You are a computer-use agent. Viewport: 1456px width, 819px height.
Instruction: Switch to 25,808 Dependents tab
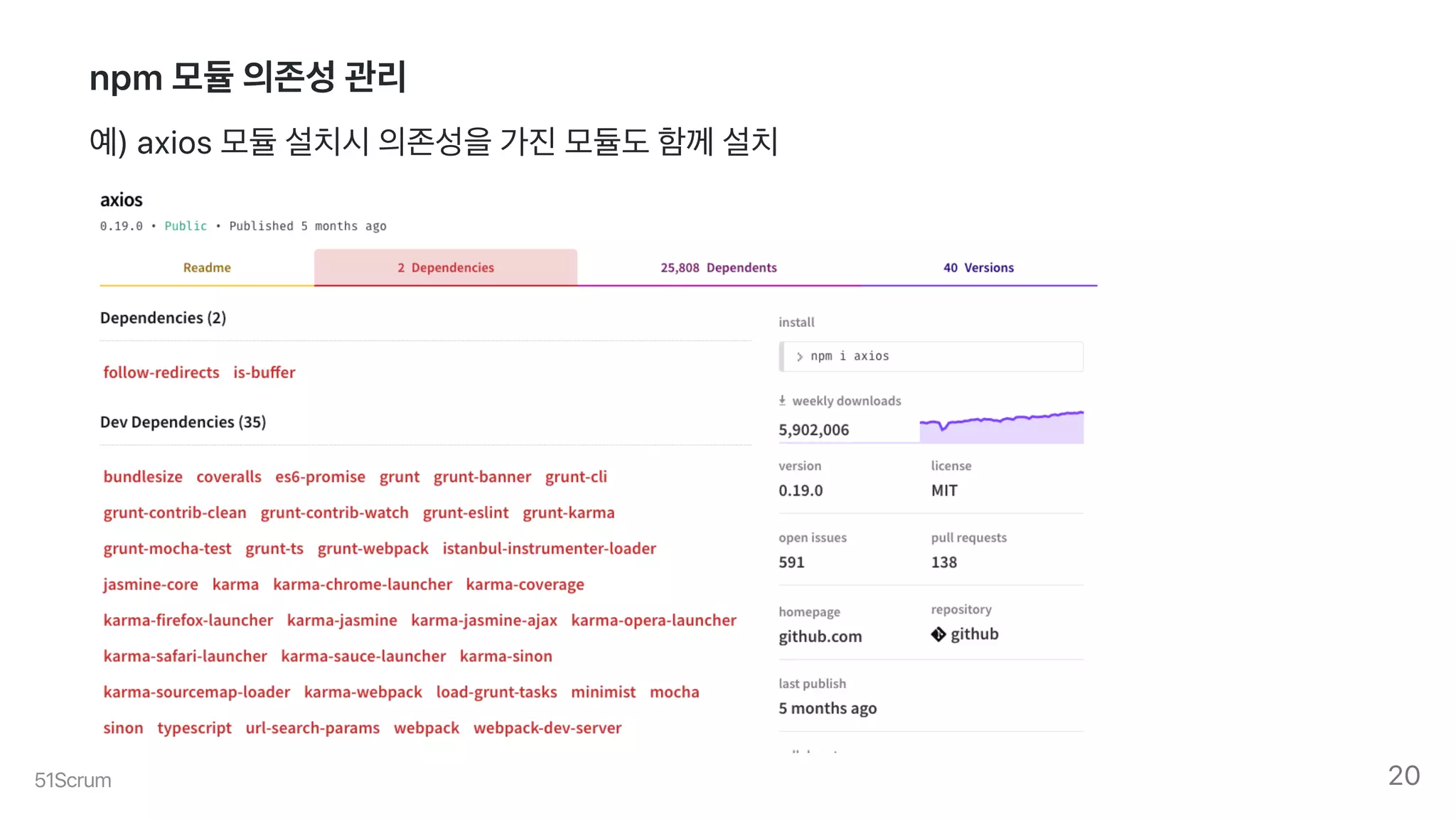coord(719,267)
